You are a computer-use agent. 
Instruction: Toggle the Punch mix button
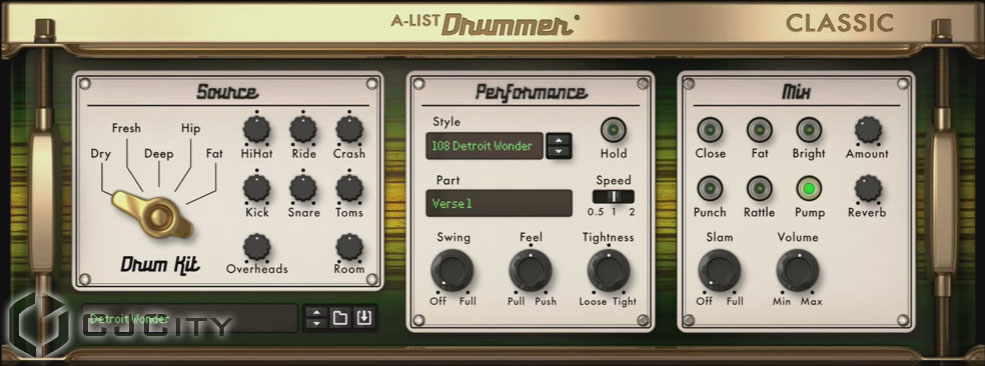click(710, 188)
